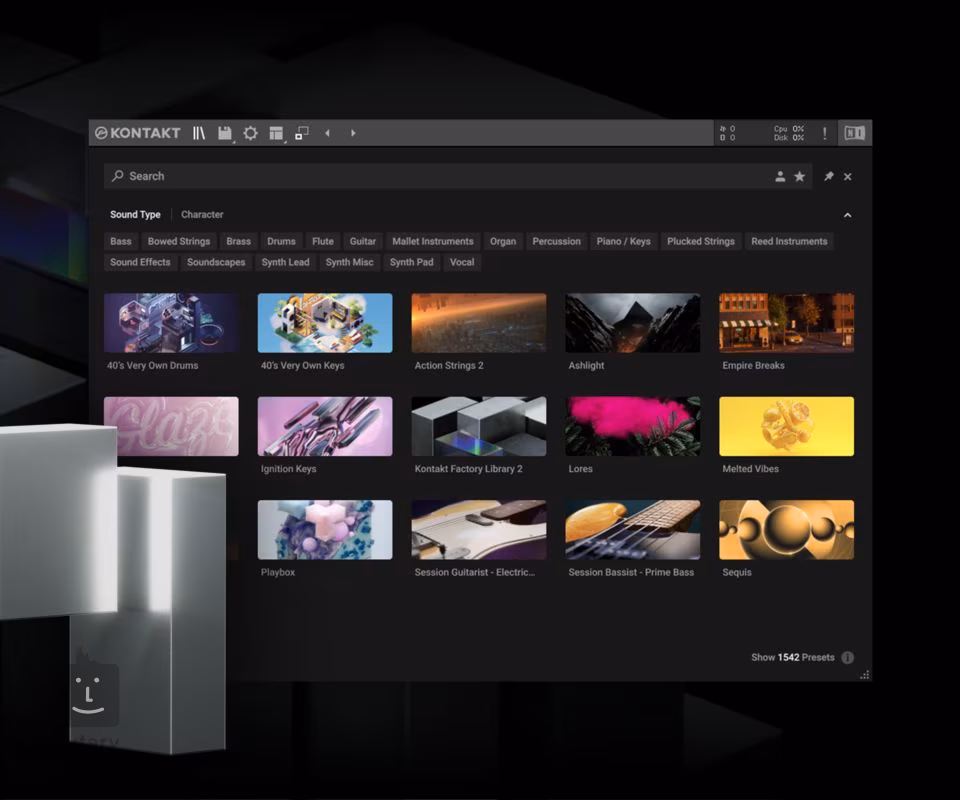Click in the Search field
Viewport: 960px width, 800px height.
click(x=440, y=177)
